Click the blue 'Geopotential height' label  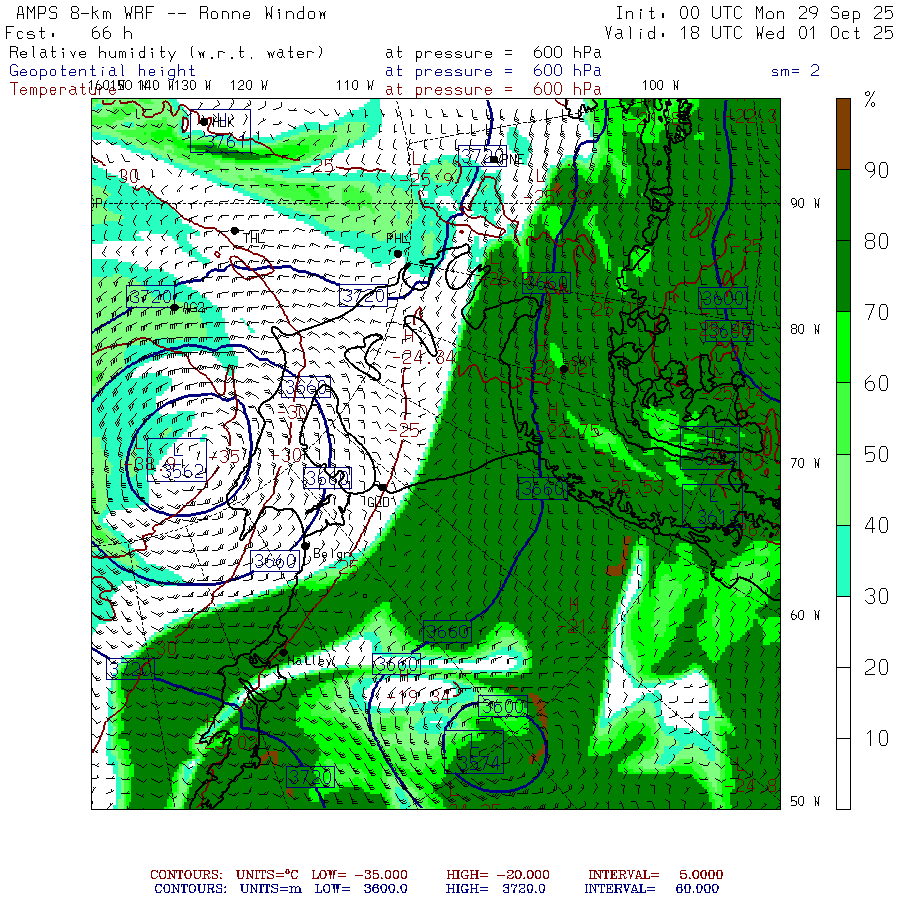click(103, 71)
